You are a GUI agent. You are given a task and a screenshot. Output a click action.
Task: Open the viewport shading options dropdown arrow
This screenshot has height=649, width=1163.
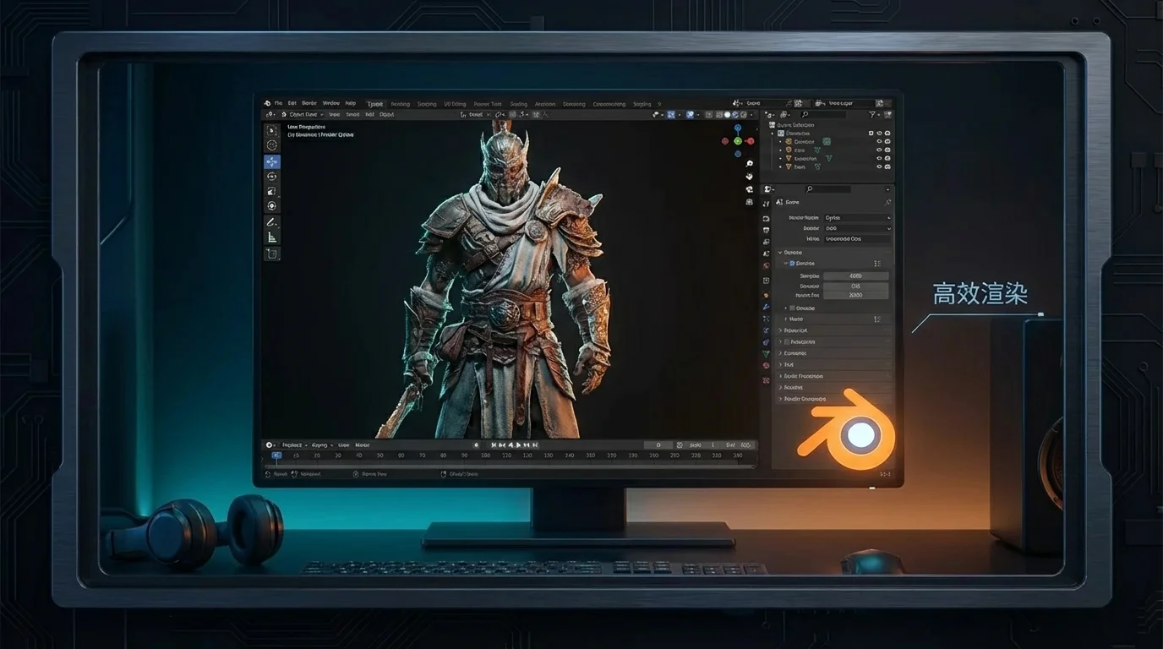[x=751, y=115]
